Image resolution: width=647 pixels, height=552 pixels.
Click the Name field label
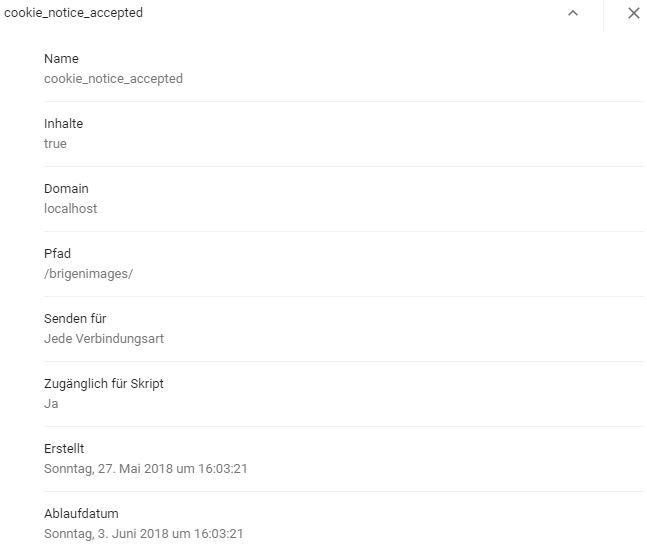click(x=61, y=59)
